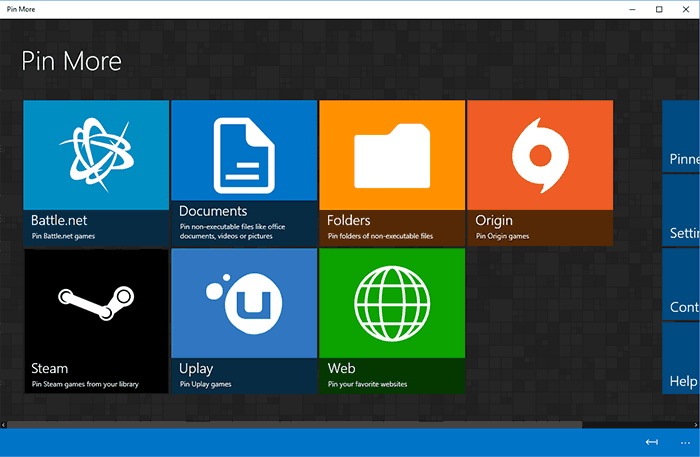This screenshot has height=457, width=700.
Task: Click the "Folders" tile title
Action: (x=349, y=220)
